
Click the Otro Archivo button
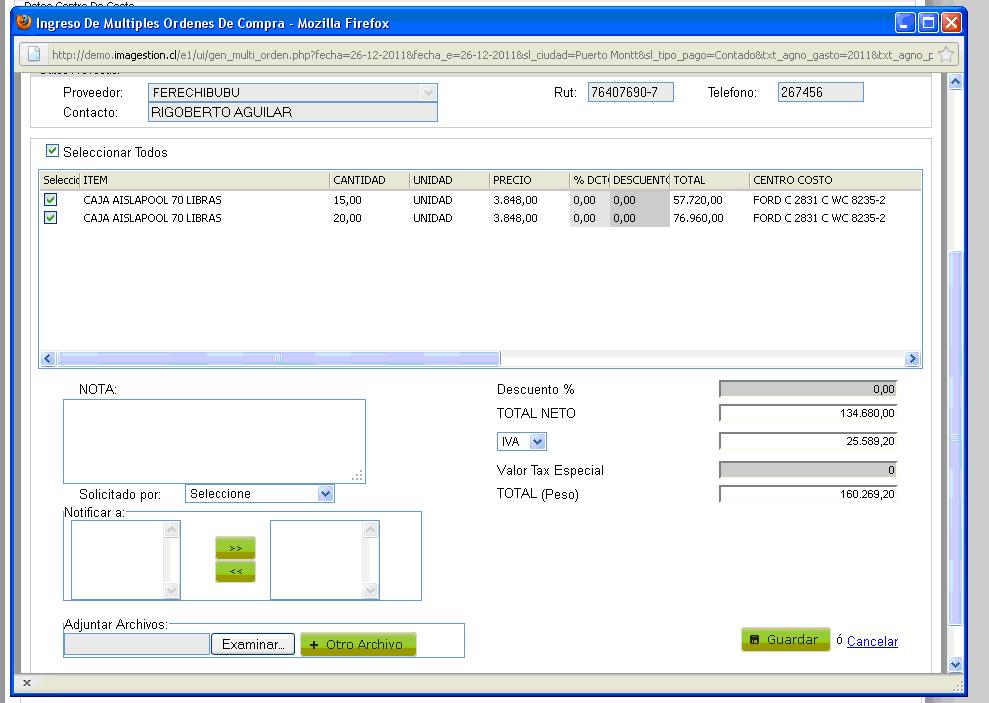coord(358,644)
